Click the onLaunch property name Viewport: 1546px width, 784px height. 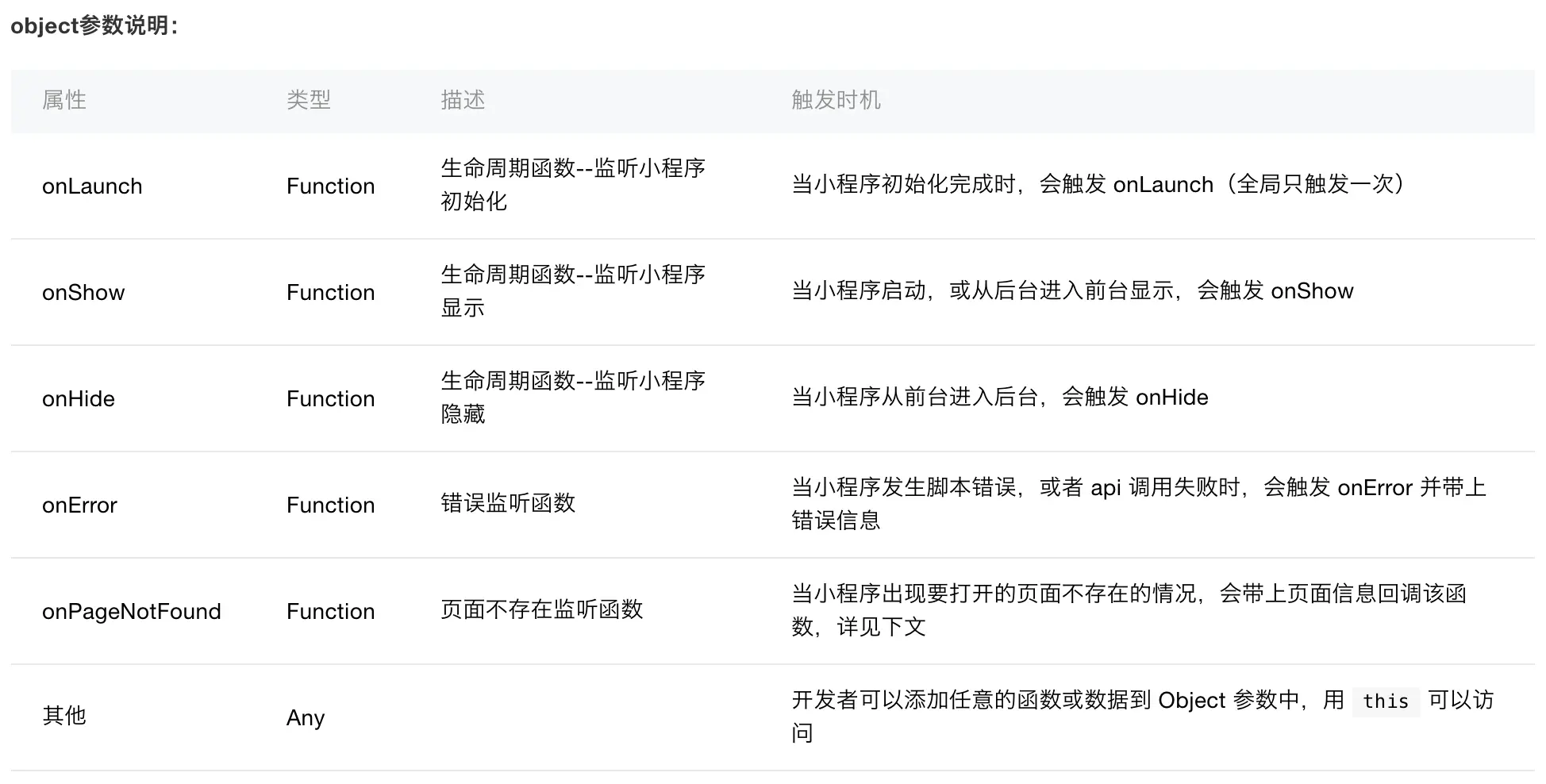tap(92, 186)
